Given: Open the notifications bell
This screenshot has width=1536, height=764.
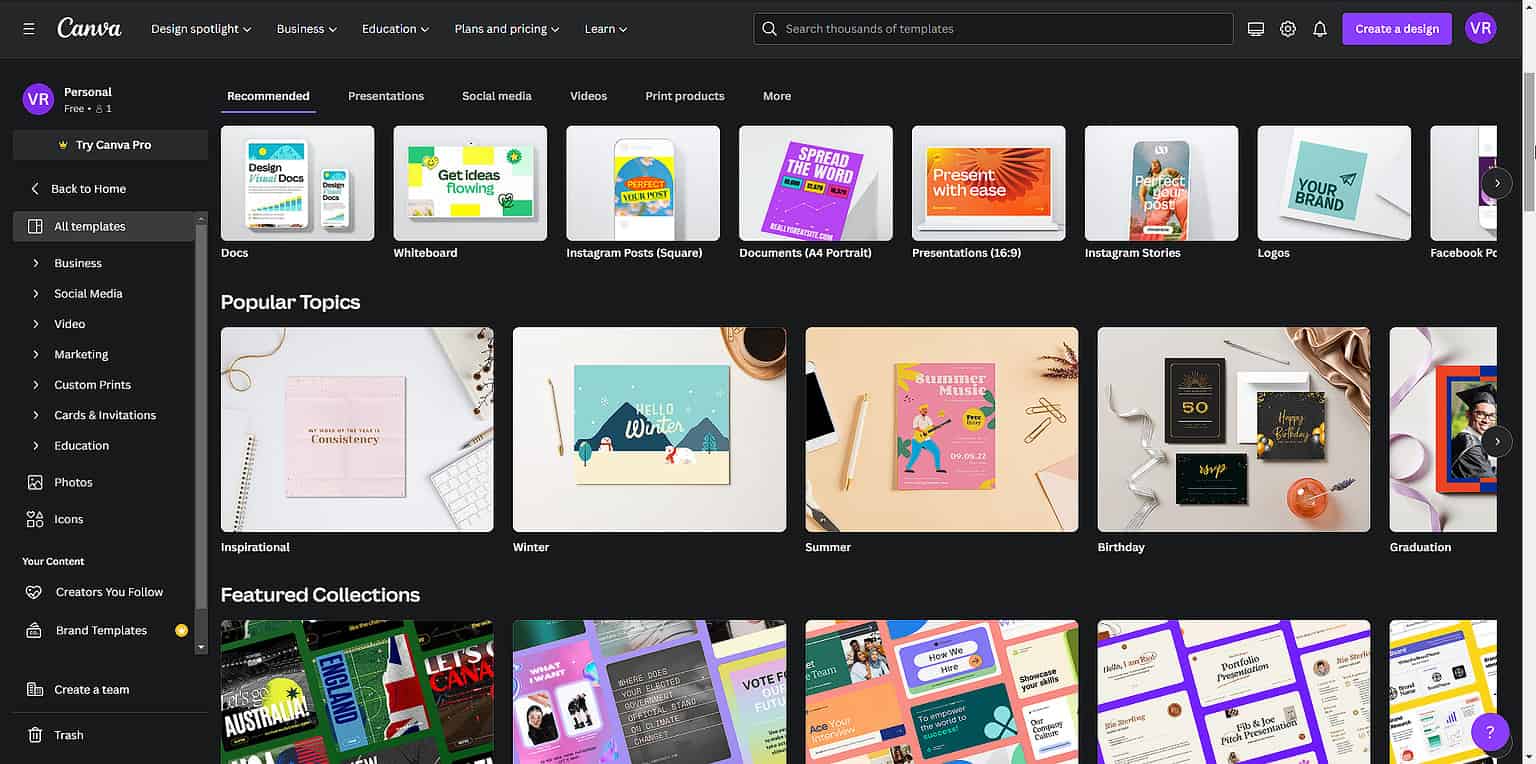Looking at the screenshot, I should (1320, 28).
